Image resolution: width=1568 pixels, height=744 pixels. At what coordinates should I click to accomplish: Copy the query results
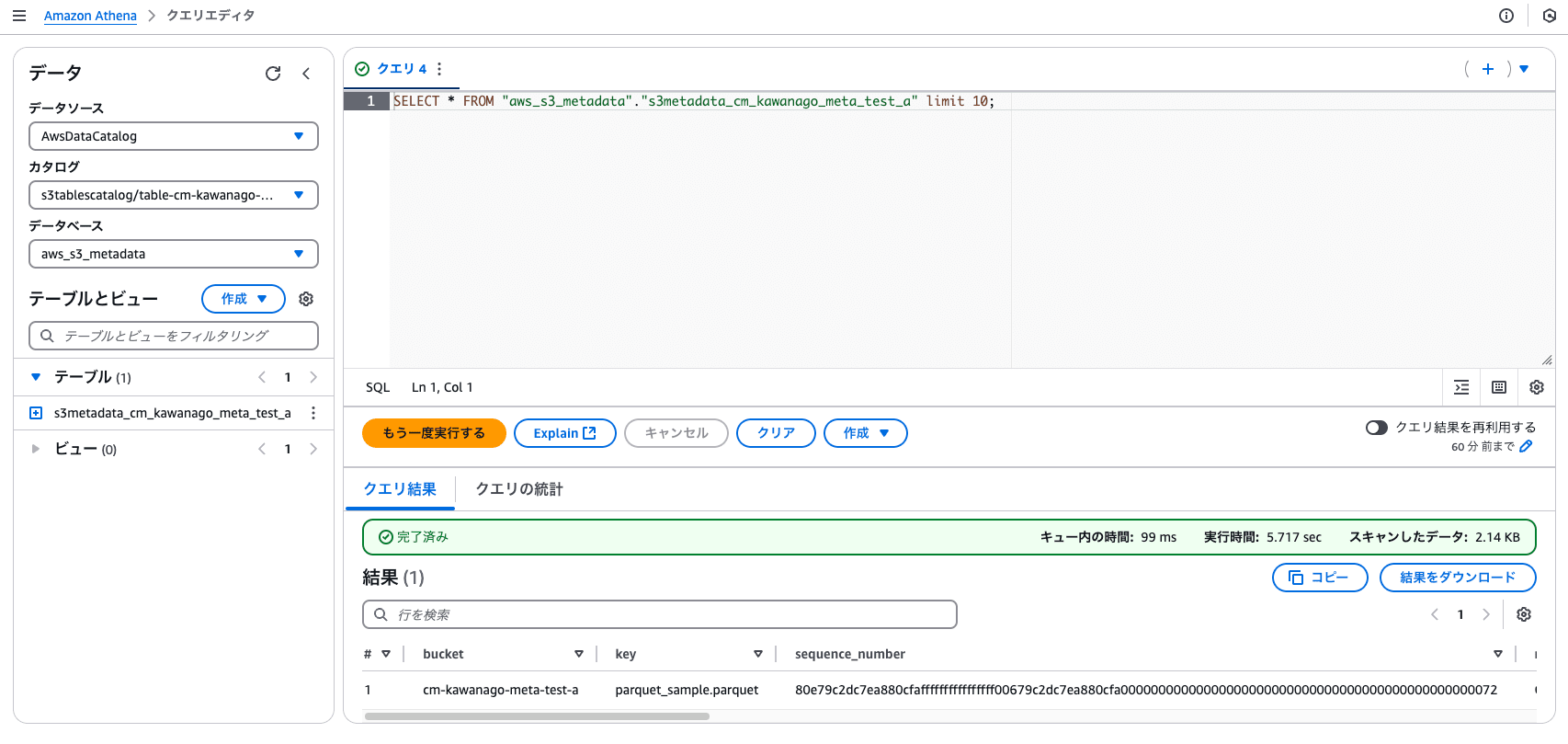pos(1320,578)
